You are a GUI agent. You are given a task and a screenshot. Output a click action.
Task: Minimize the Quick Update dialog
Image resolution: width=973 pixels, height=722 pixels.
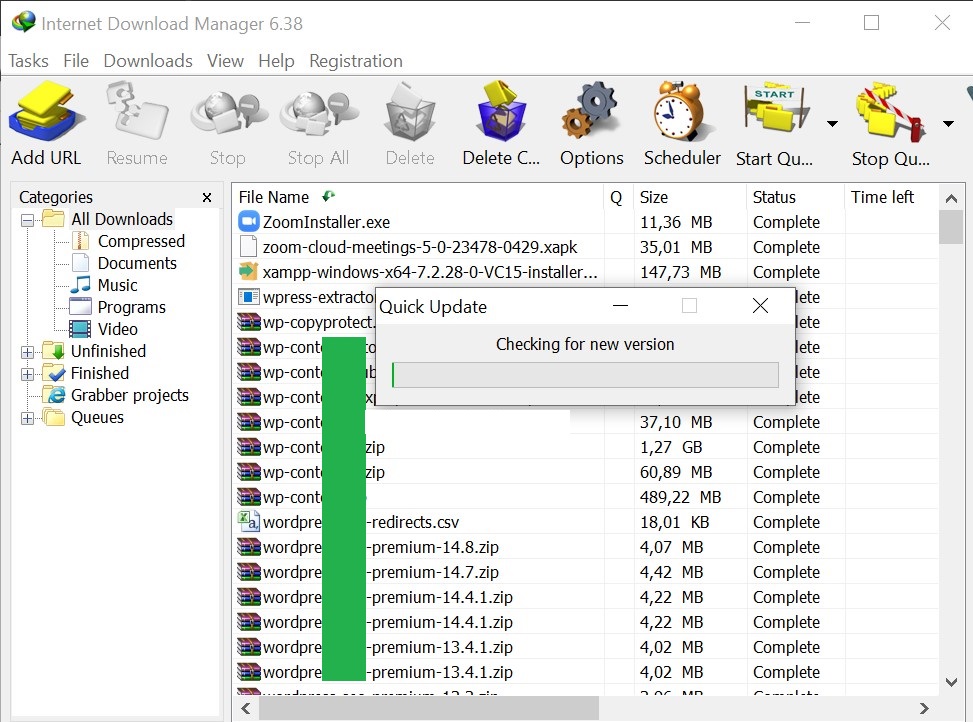[x=620, y=306]
